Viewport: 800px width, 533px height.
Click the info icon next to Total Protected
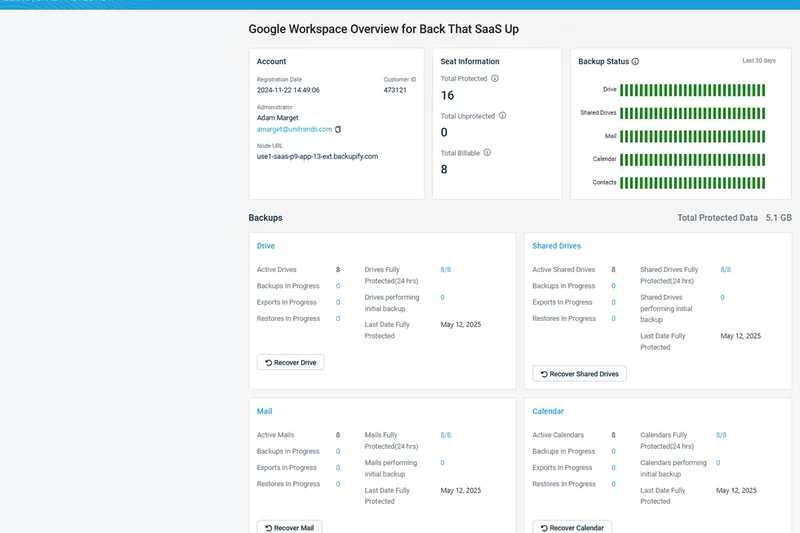pyautogui.click(x=494, y=79)
